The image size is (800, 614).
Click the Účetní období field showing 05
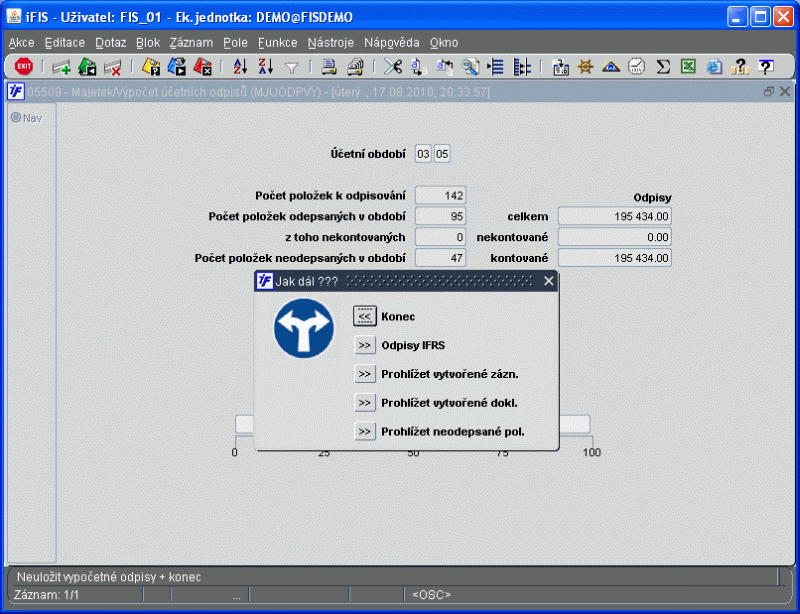coord(442,154)
